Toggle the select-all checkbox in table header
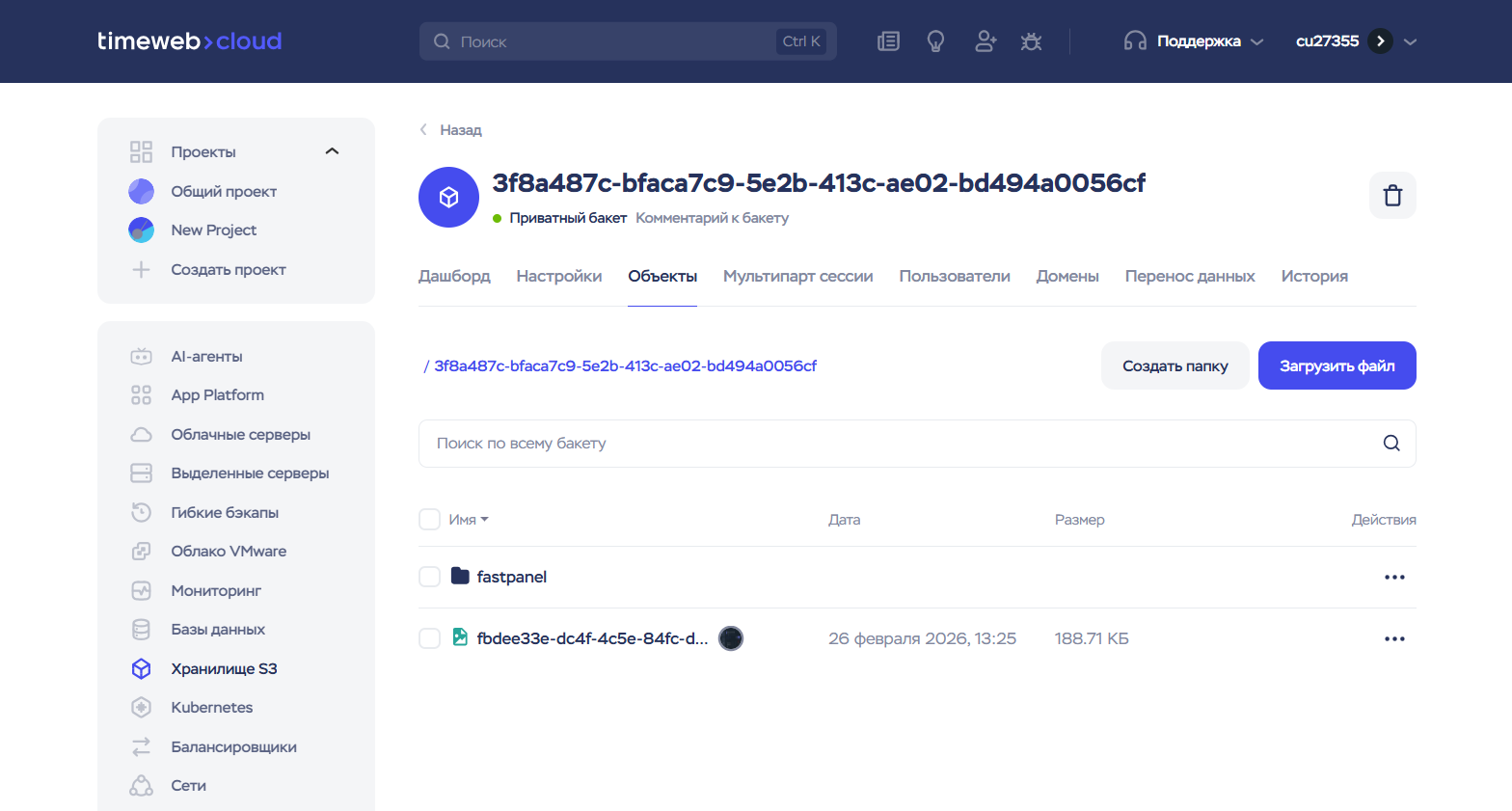Screen dimensions: 1512x811 tap(430, 520)
